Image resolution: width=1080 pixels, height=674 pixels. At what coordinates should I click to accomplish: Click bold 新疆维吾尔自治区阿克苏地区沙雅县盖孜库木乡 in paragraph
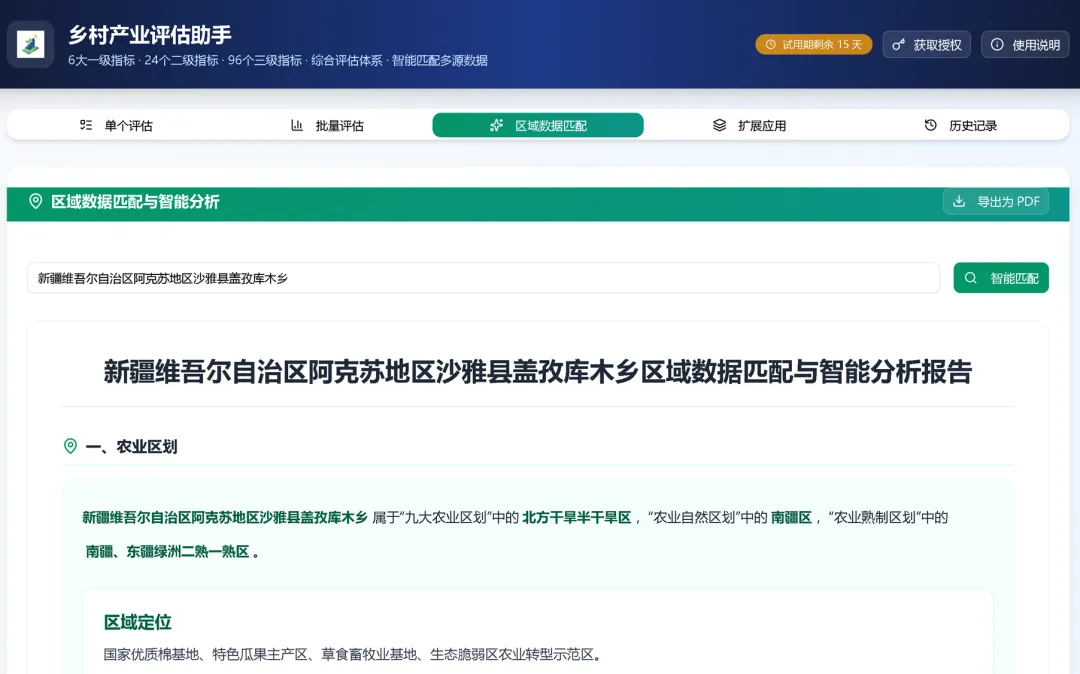point(225,518)
